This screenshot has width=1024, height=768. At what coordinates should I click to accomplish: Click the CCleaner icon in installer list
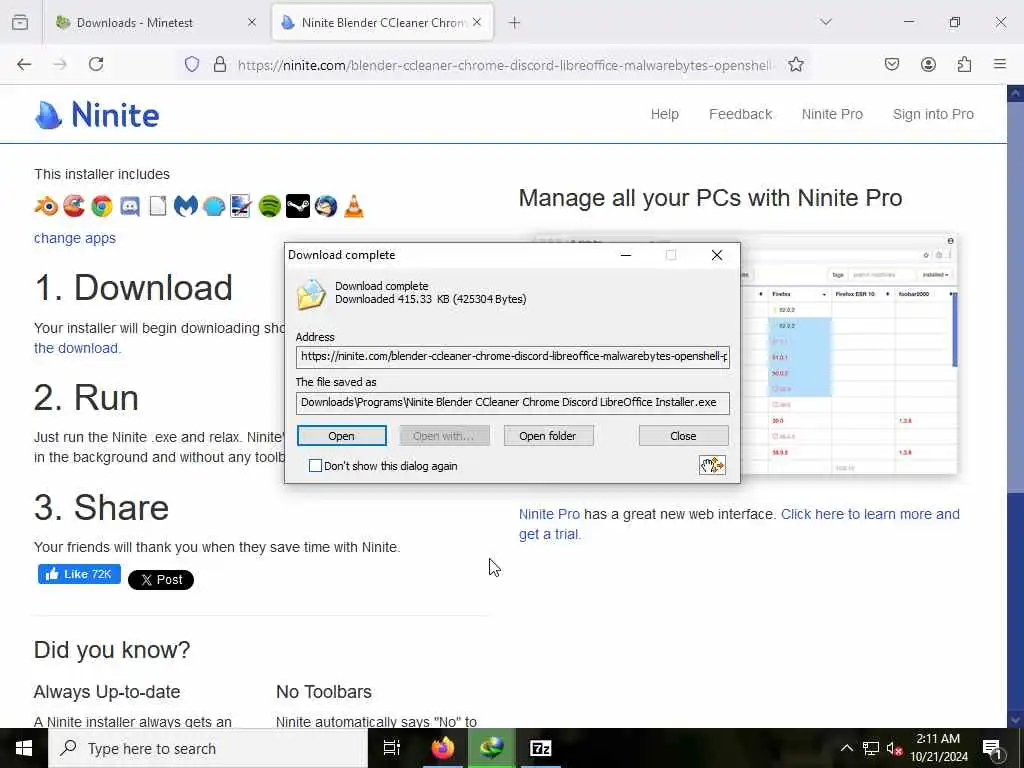click(x=74, y=206)
